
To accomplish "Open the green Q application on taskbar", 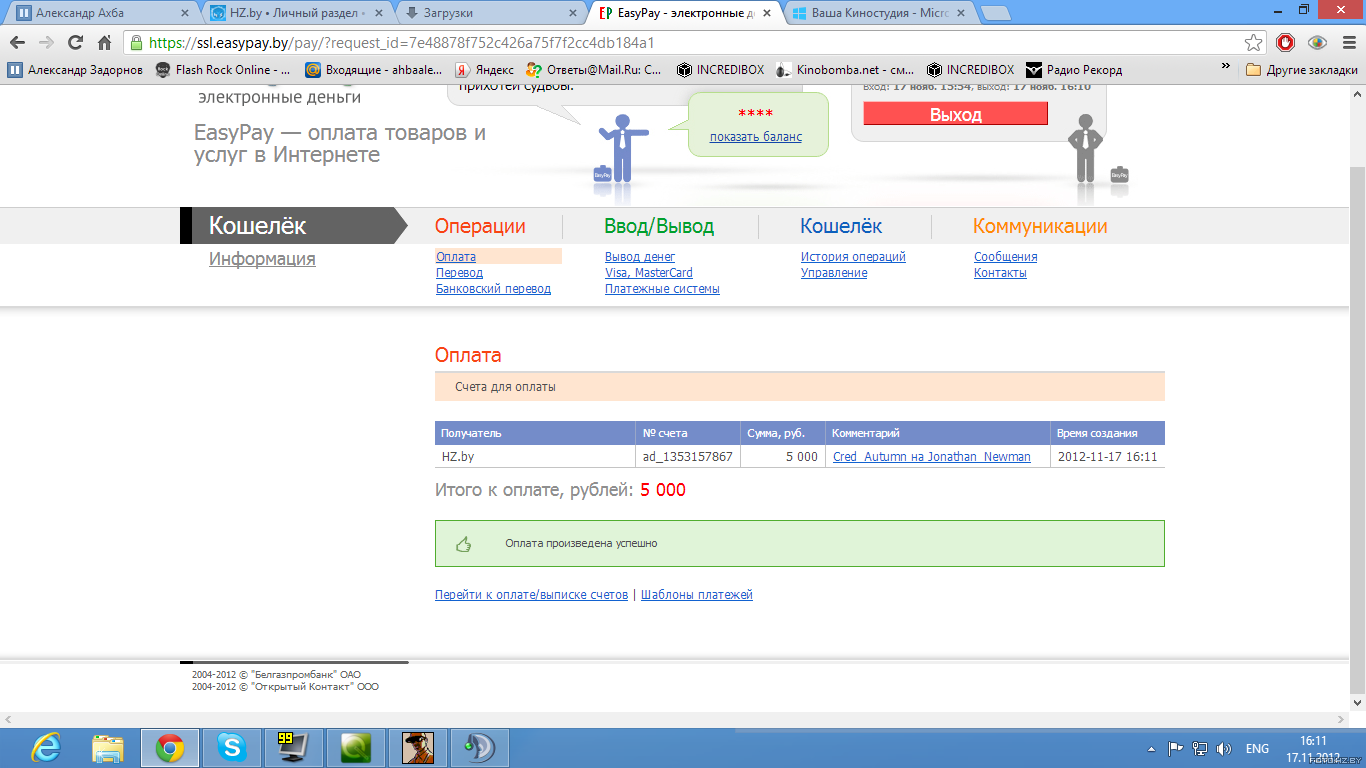I will tap(357, 748).
